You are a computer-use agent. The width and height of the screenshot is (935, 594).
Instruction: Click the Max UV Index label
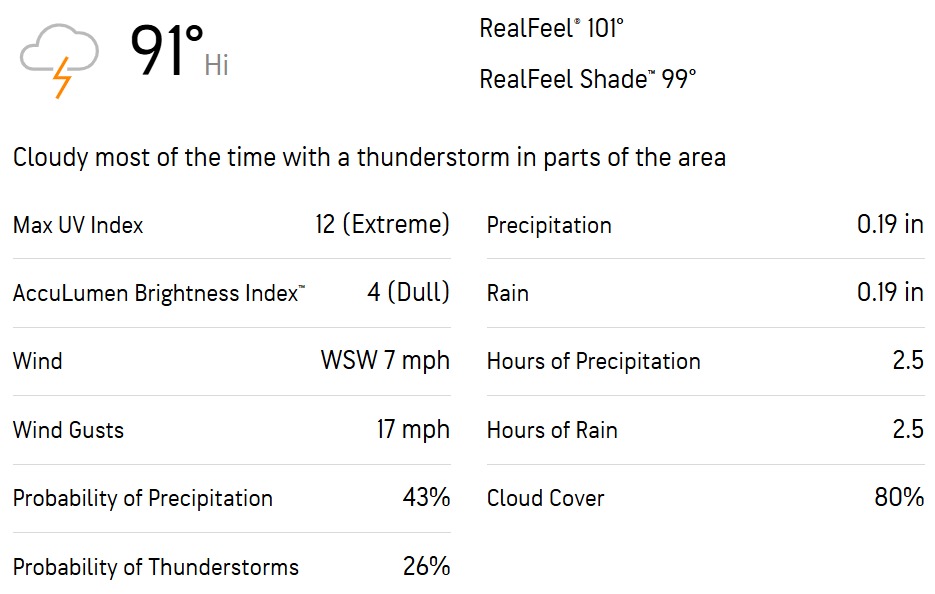[x=78, y=225]
